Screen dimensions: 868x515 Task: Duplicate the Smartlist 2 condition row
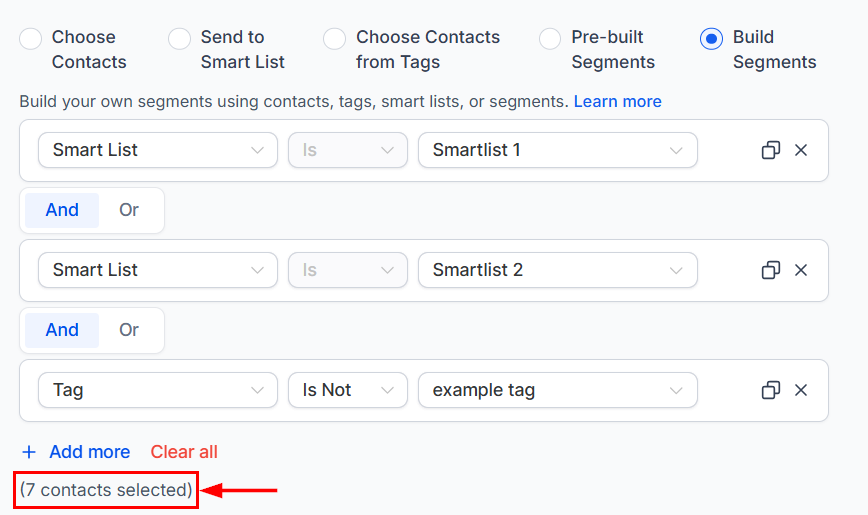tap(771, 270)
